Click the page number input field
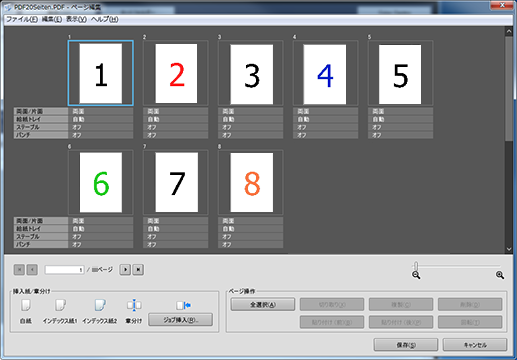The height and width of the screenshot is (360, 517). coord(65,270)
